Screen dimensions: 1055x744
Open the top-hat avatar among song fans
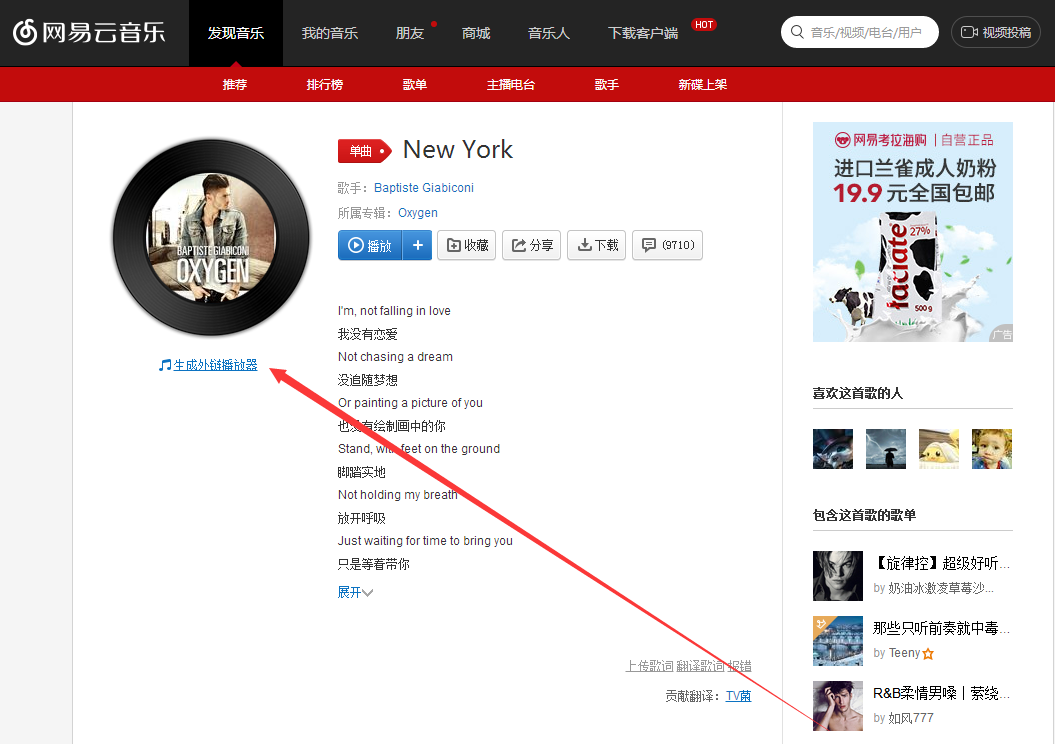coord(833,449)
